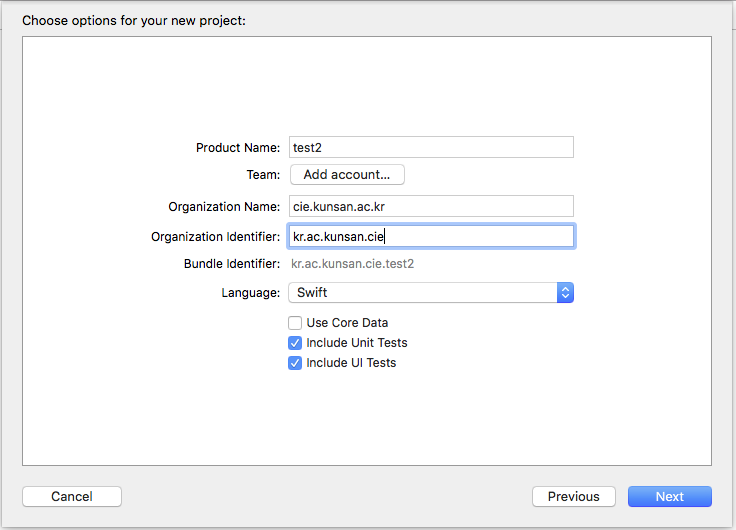Click the "Team:" label

[x=263, y=175]
